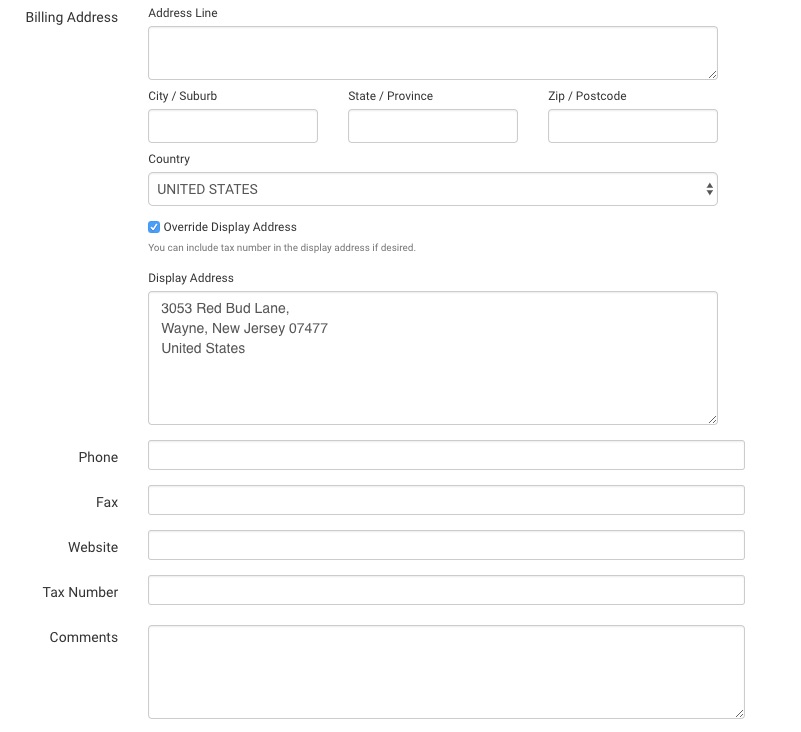Click the Comments resize handle corner

(739, 714)
